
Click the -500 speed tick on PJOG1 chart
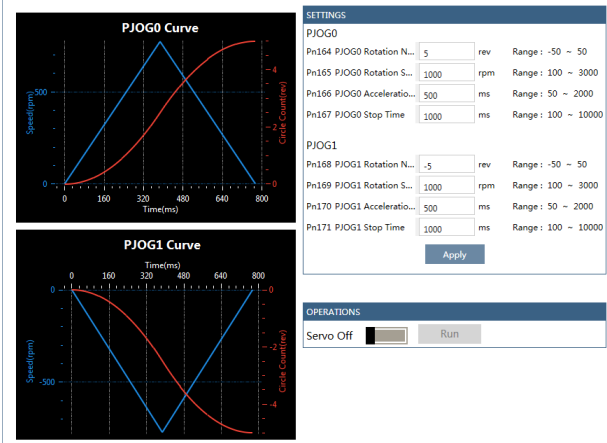tap(47, 382)
